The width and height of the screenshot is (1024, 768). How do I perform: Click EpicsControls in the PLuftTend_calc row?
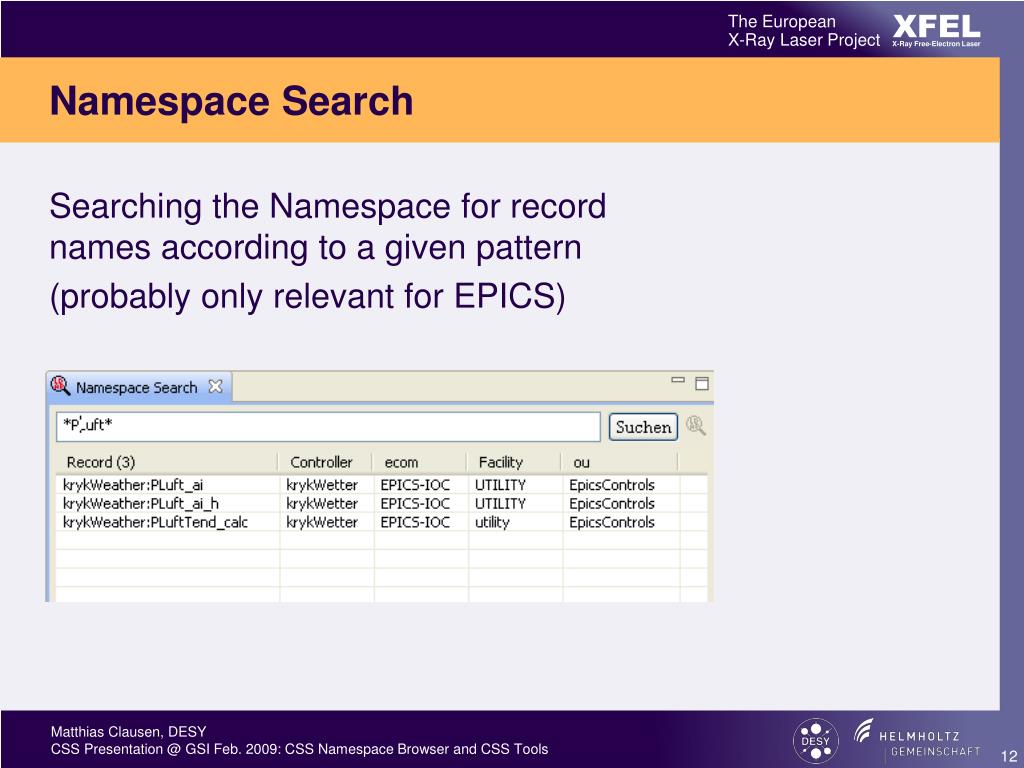pyautogui.click(x=612, y=522)
